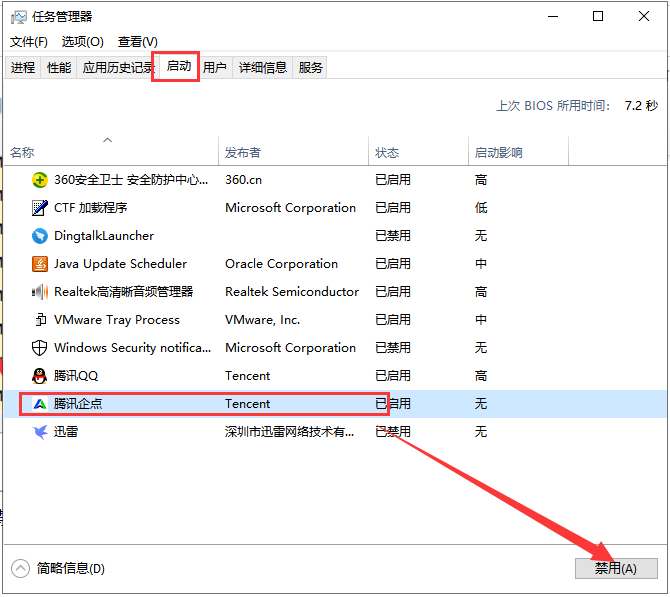Click the 腾讯企点 icon
This screenshot has height=597, width=670.
click(x=40, y=404)
